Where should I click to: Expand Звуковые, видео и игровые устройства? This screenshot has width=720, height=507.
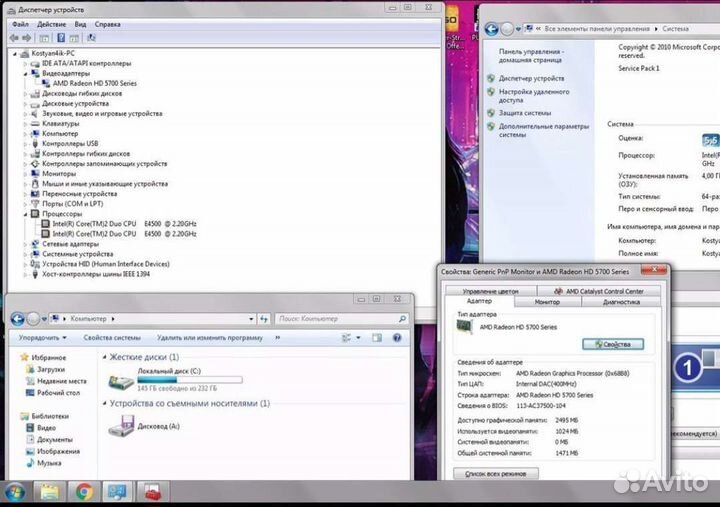pos(25,114)
